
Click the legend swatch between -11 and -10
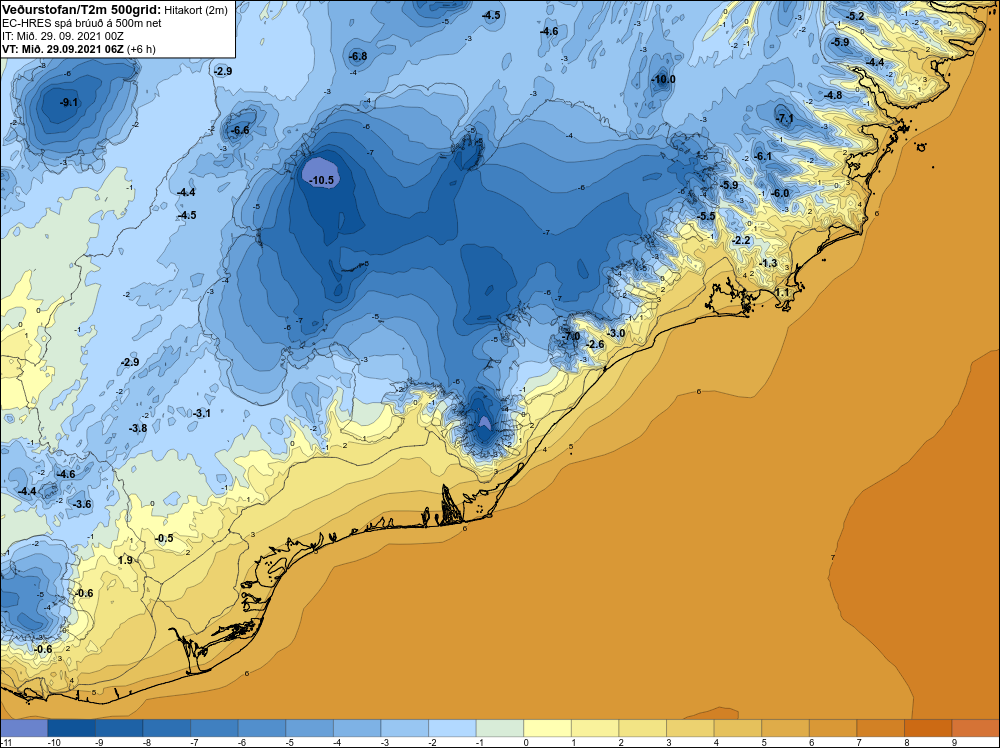24,728
